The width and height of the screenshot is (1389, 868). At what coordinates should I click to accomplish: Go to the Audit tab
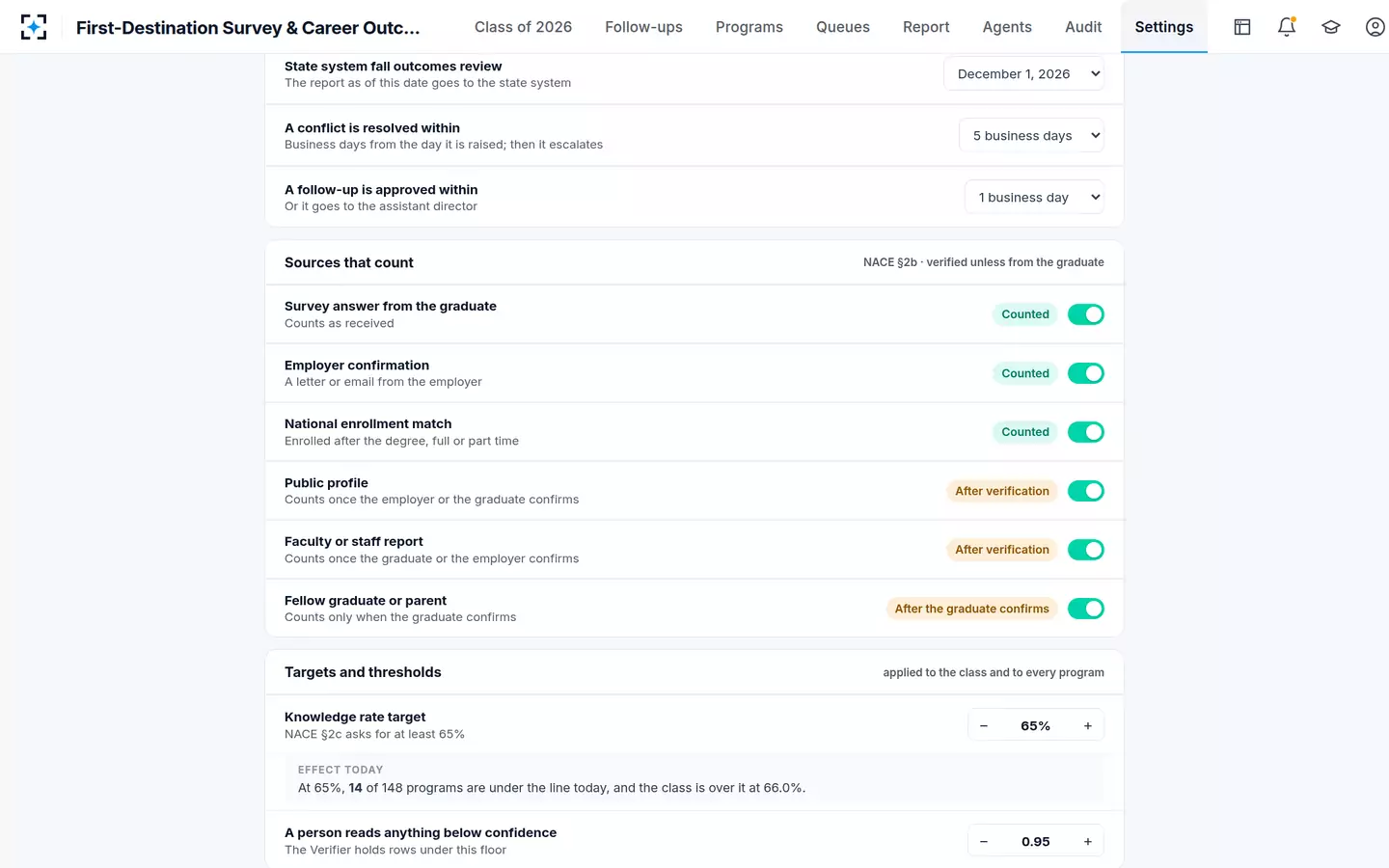[1083, 27]
